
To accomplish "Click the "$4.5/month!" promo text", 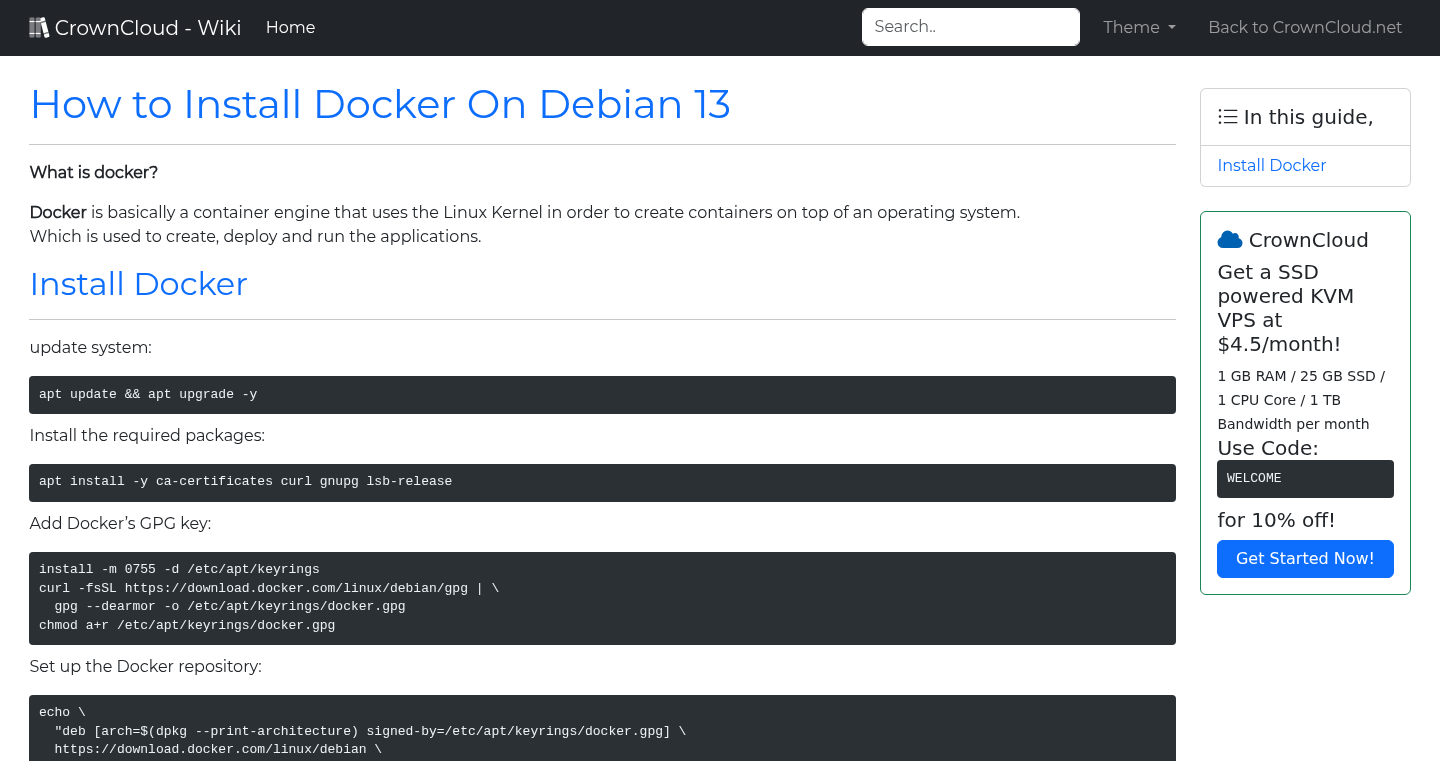I will [1279, 343].
